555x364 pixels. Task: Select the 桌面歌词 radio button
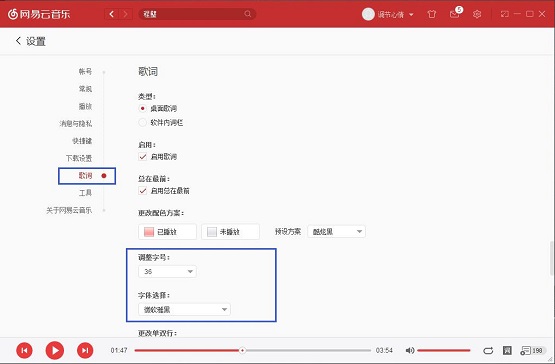tap(142, 108)
